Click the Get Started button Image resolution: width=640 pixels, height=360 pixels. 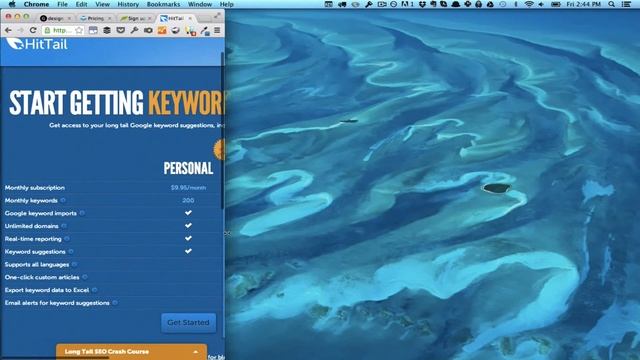tap(189, 322)
